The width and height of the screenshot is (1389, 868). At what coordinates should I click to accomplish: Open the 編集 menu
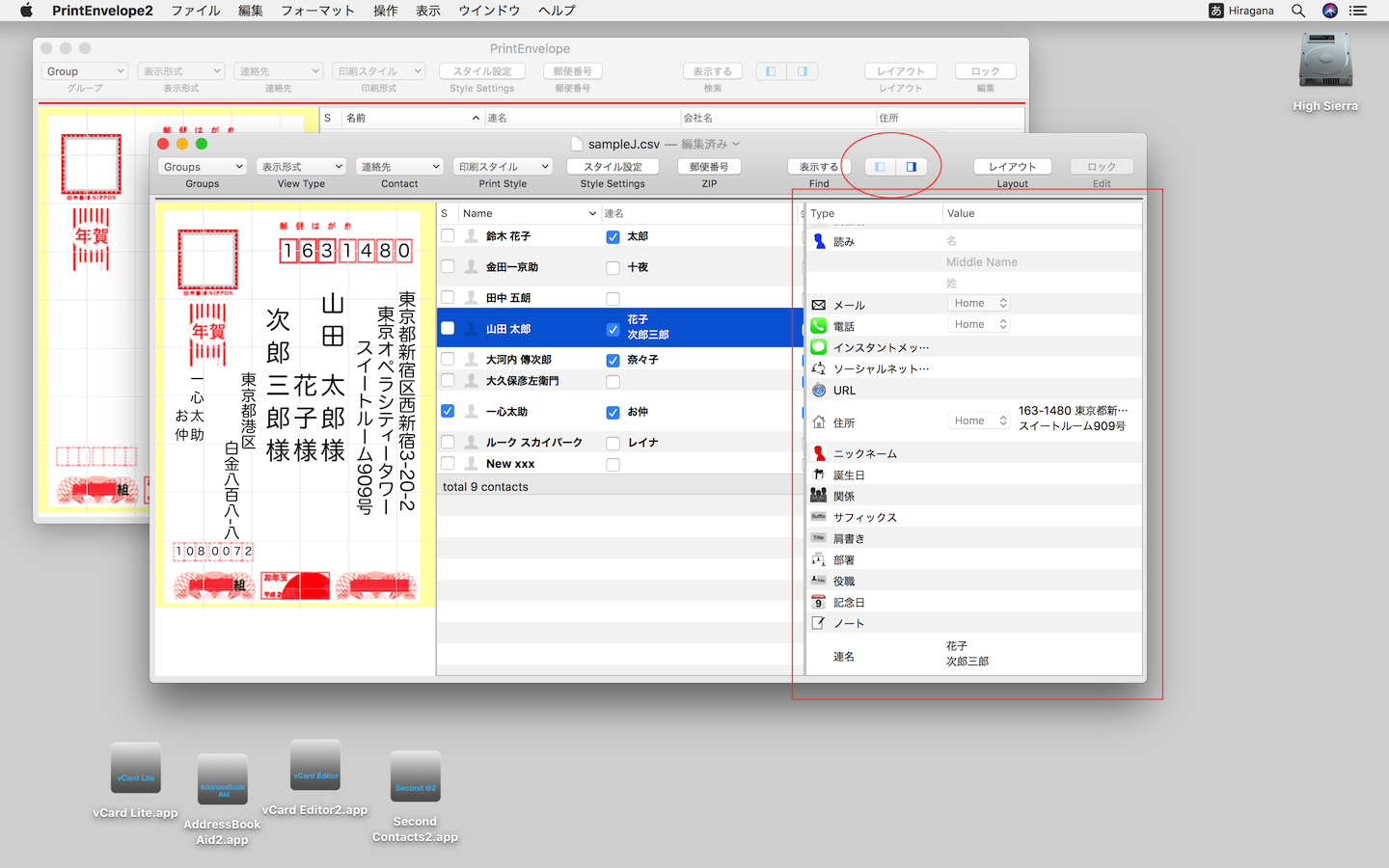pyautogui.click(x=251, y=11)
